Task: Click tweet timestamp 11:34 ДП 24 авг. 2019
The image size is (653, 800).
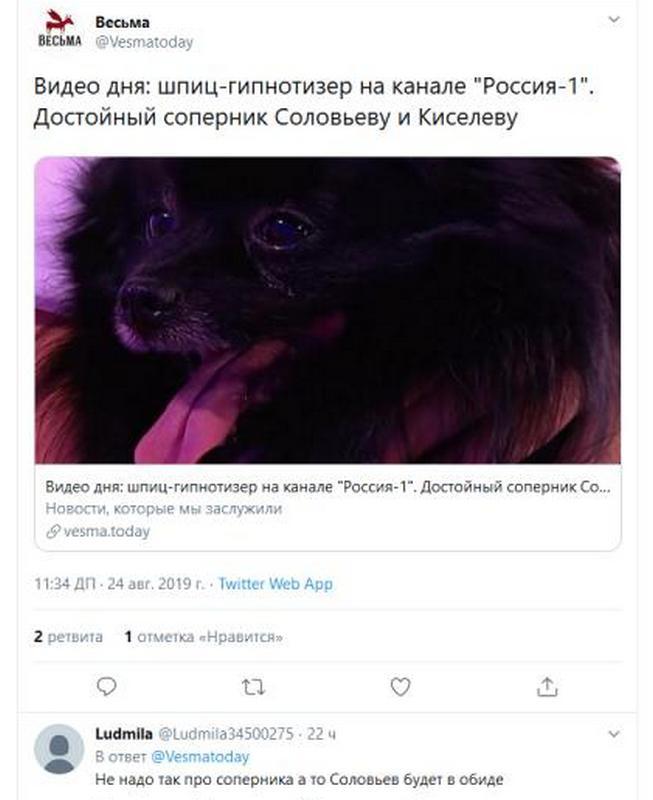Action: [119, 584]
